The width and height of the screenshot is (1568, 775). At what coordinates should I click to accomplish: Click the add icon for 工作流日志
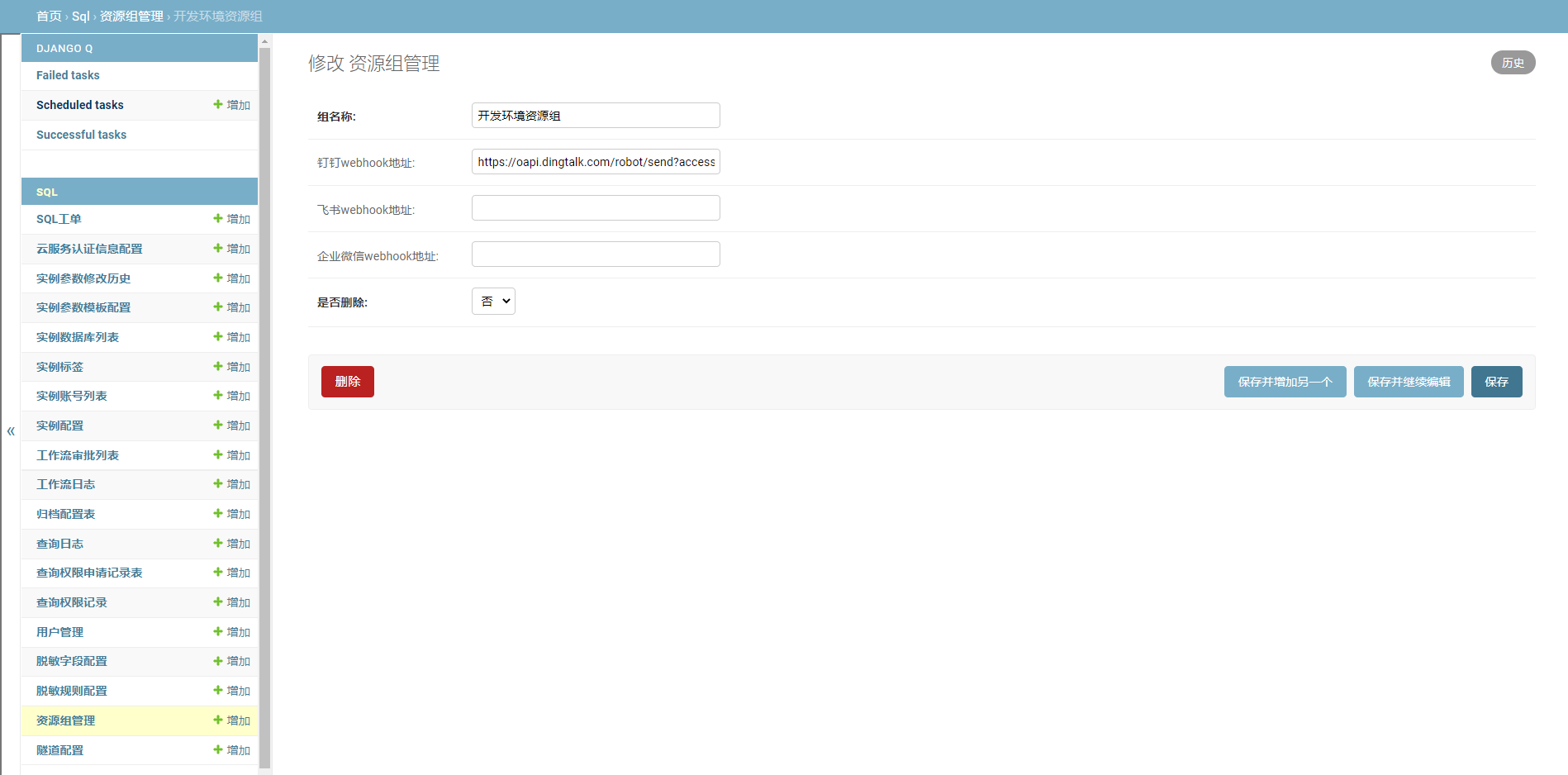tap(218, 484)
